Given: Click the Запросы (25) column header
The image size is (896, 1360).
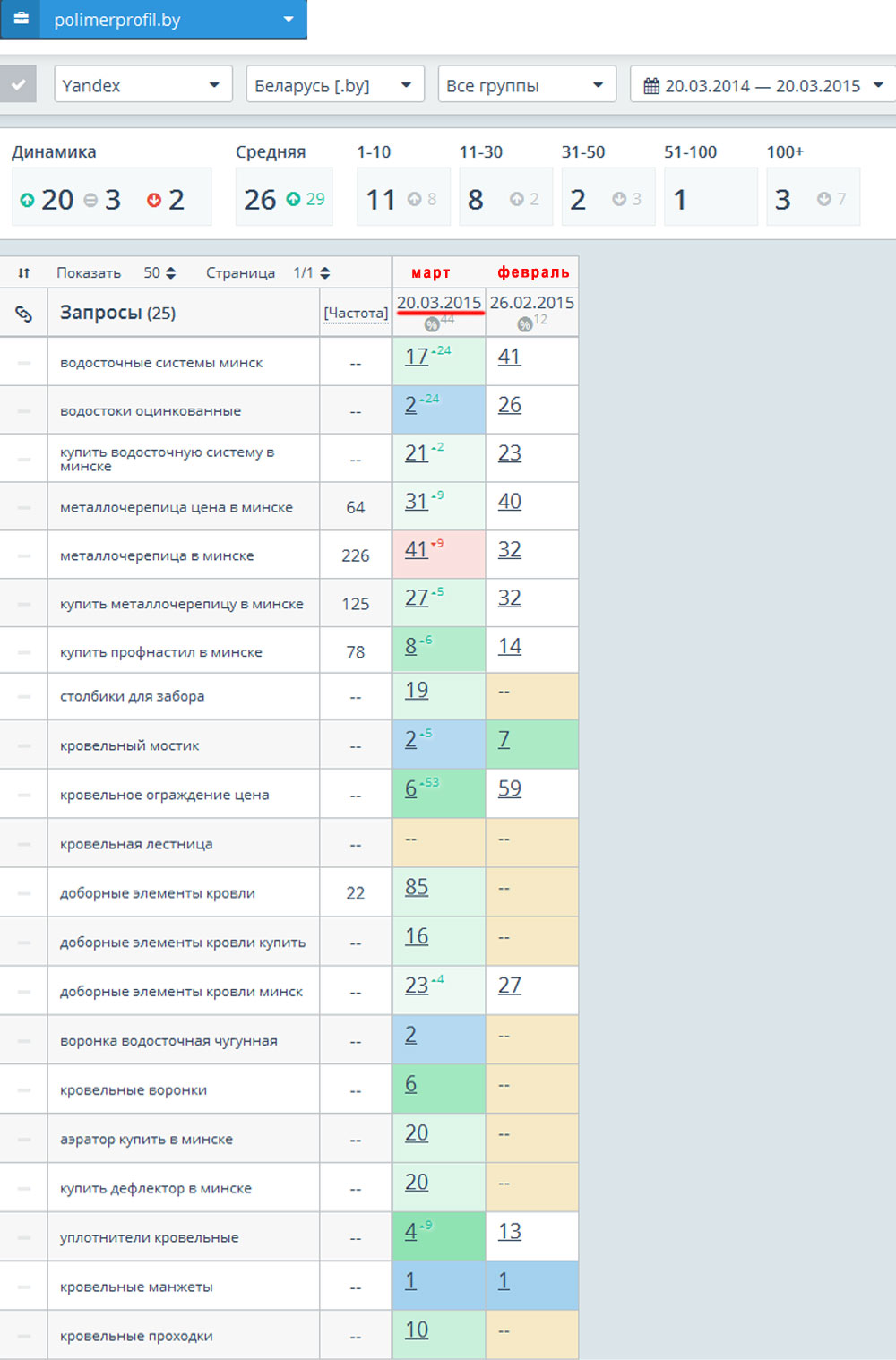Looking at the screenshot, I should click(117, 313).
